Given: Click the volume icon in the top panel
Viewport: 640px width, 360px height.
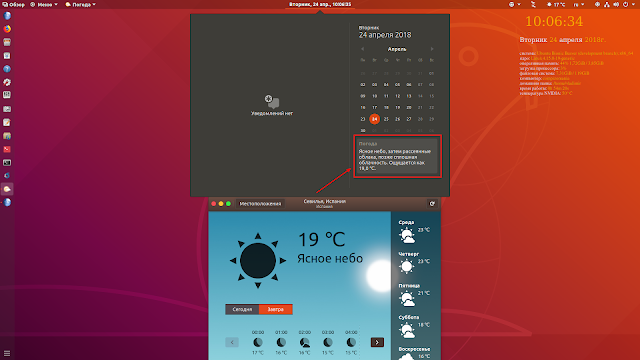Looking at the screenshot, I should point(616,4).
